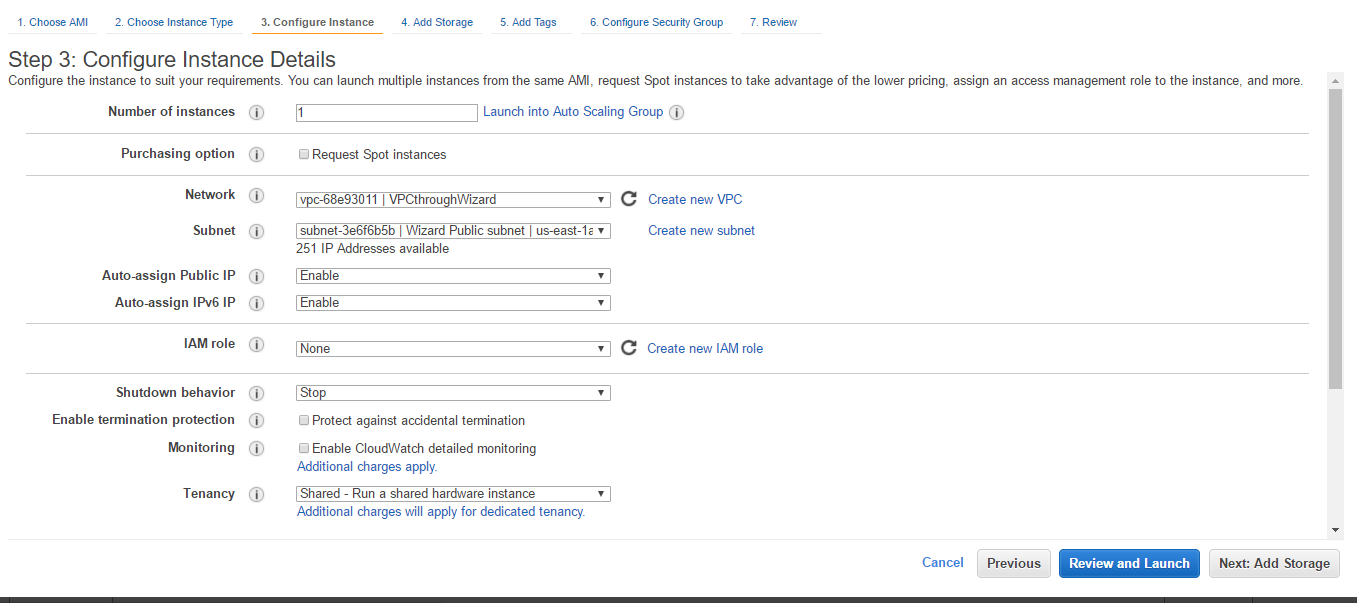Screen dimensions: 1357x603
Task: Click the info icon next to Monitoring
Action: (256, 449)
